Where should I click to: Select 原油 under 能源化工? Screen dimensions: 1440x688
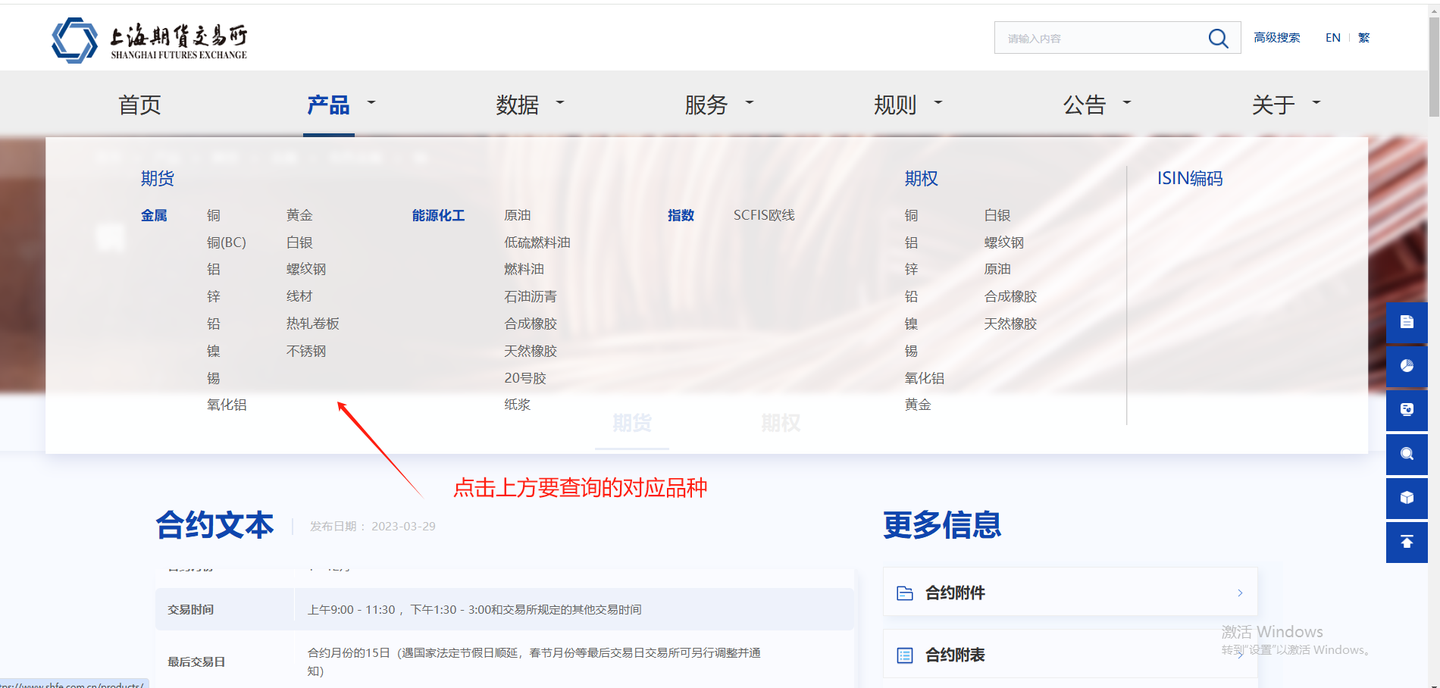[518, 214]
